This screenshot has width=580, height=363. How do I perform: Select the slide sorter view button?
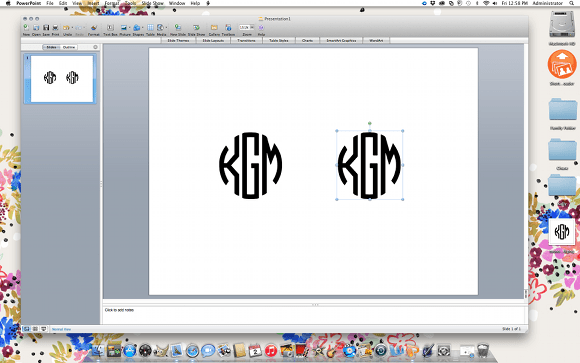35,329
